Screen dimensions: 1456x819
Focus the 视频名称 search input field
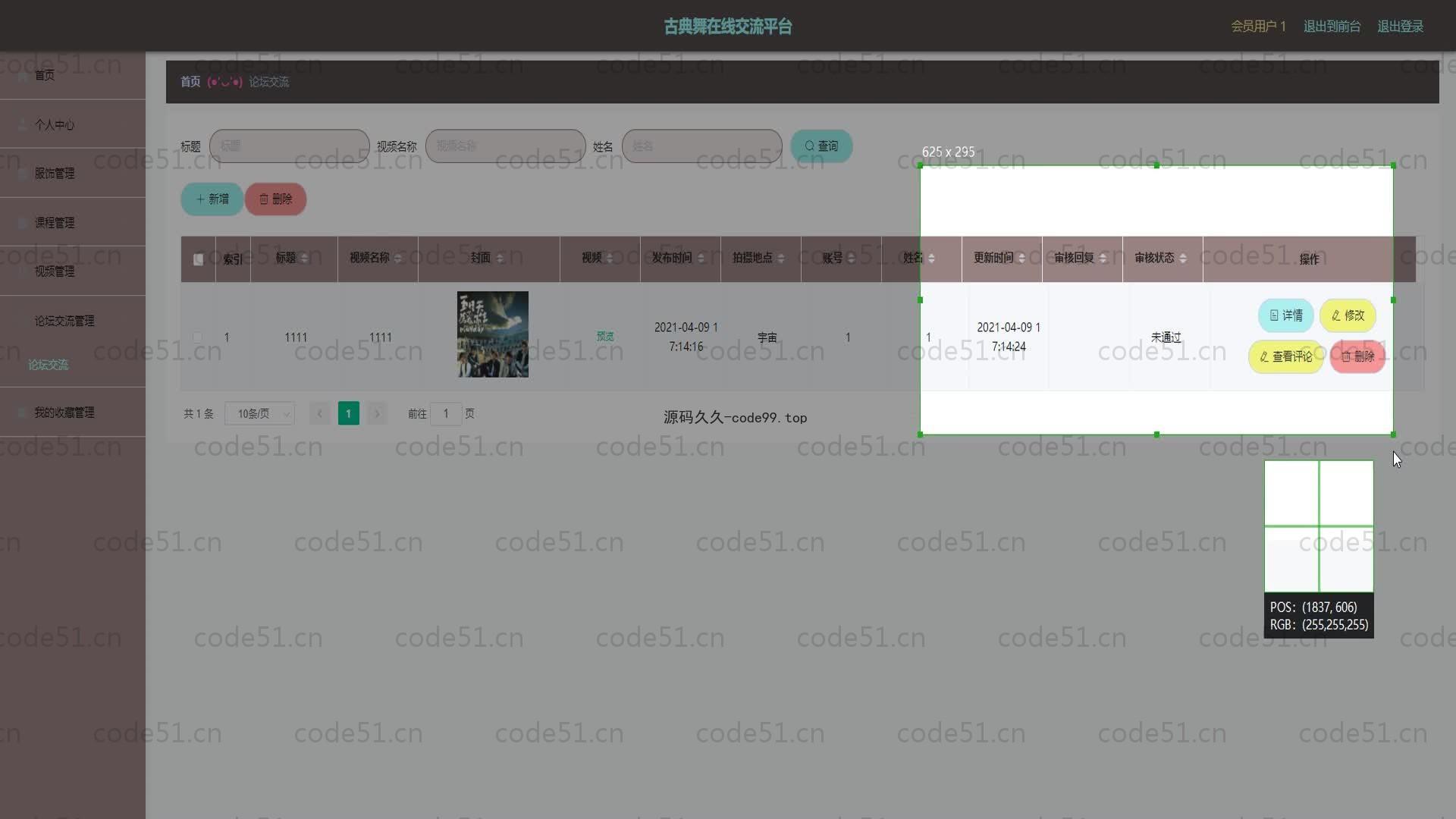pos(505,146)
